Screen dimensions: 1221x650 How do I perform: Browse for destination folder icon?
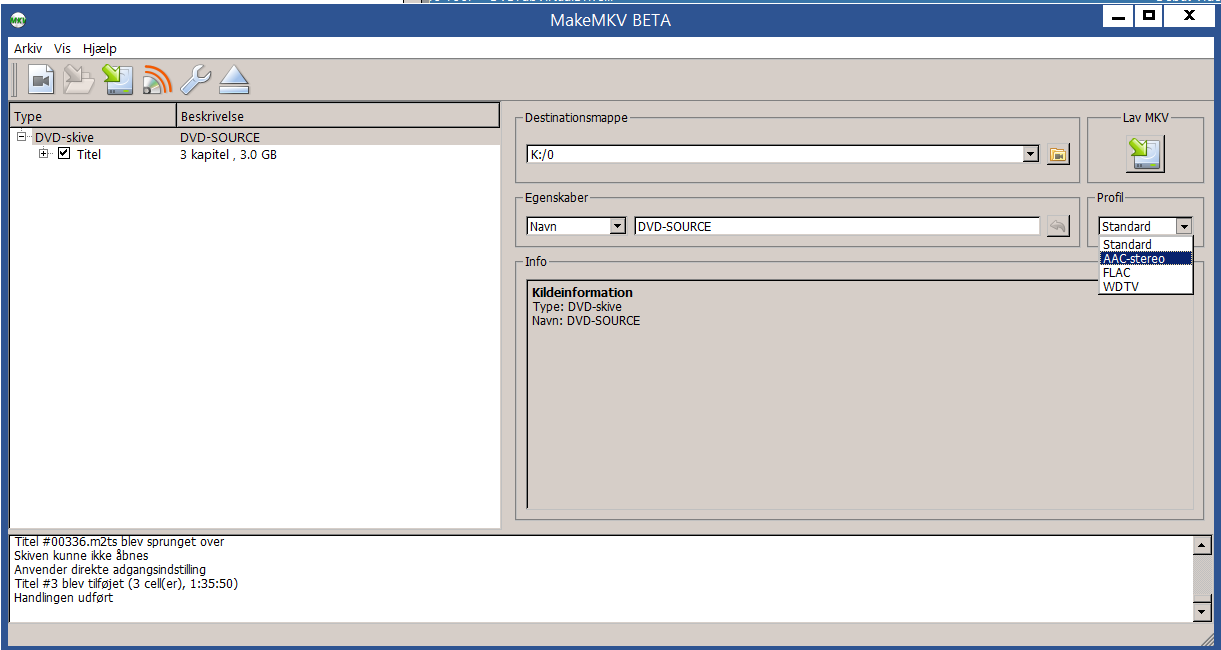click(x=1058, y=154)
